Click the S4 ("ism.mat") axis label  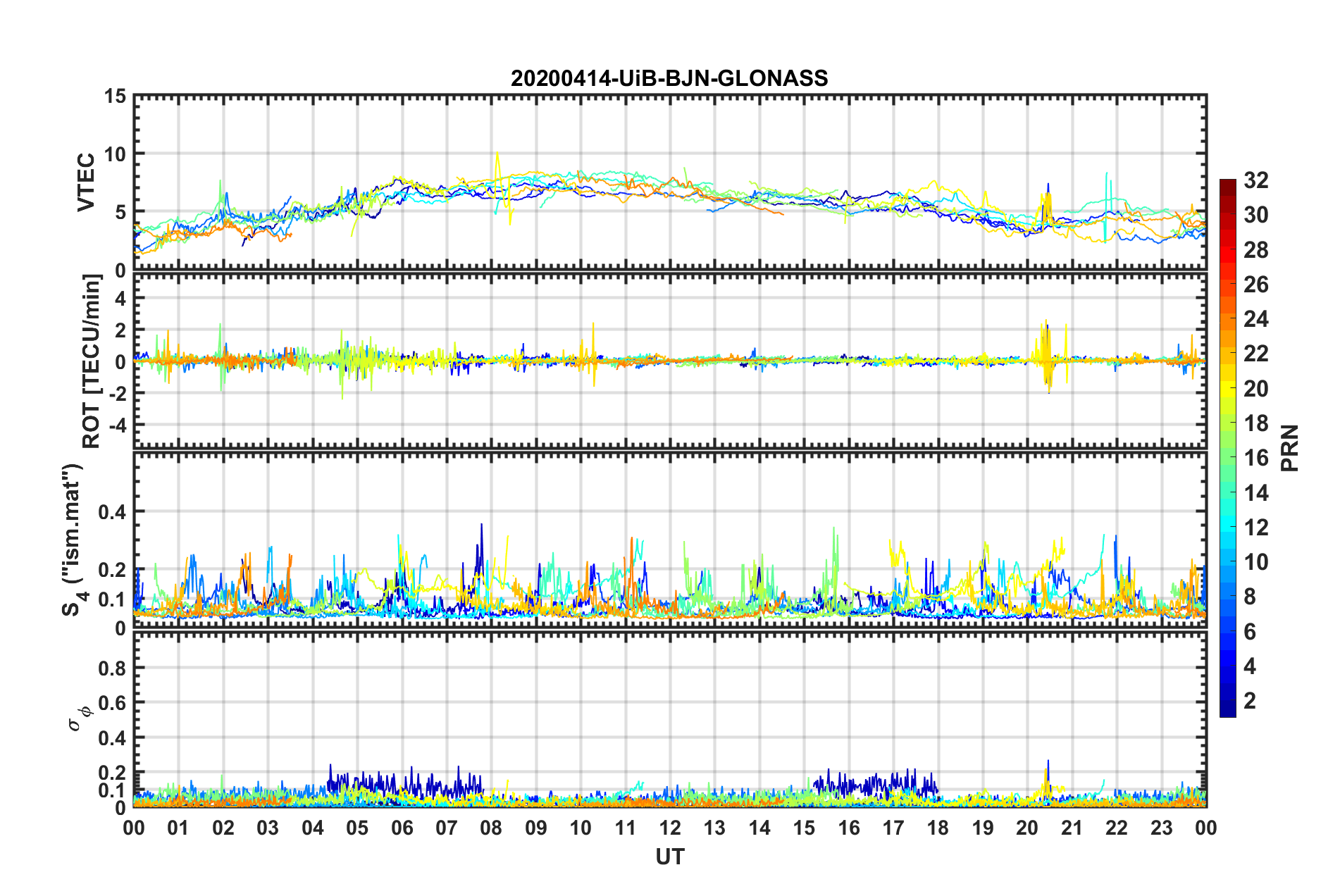click(75, 540)
